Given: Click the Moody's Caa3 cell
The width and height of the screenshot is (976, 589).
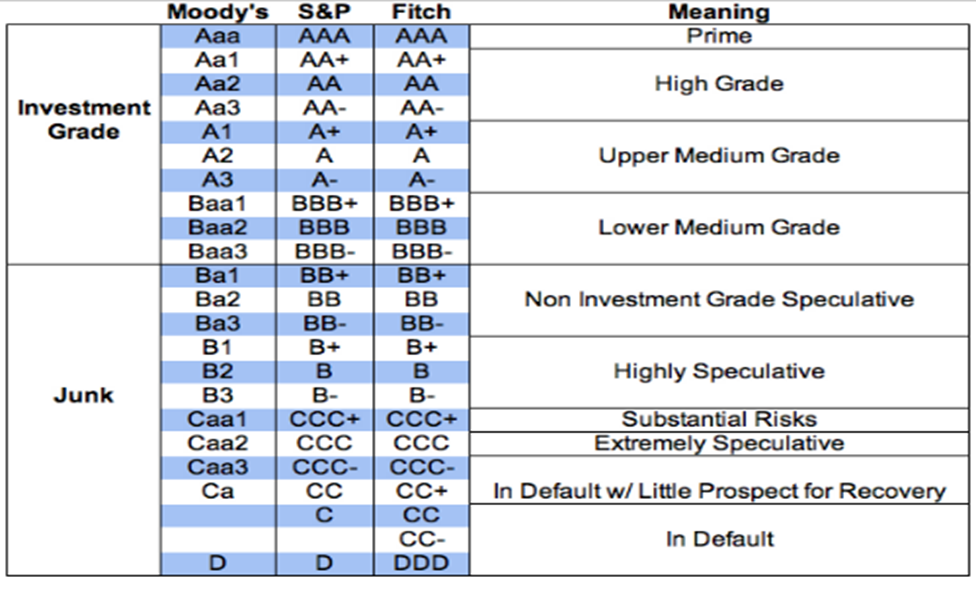Looking at the screenshot, I should [x=218, y=468].
